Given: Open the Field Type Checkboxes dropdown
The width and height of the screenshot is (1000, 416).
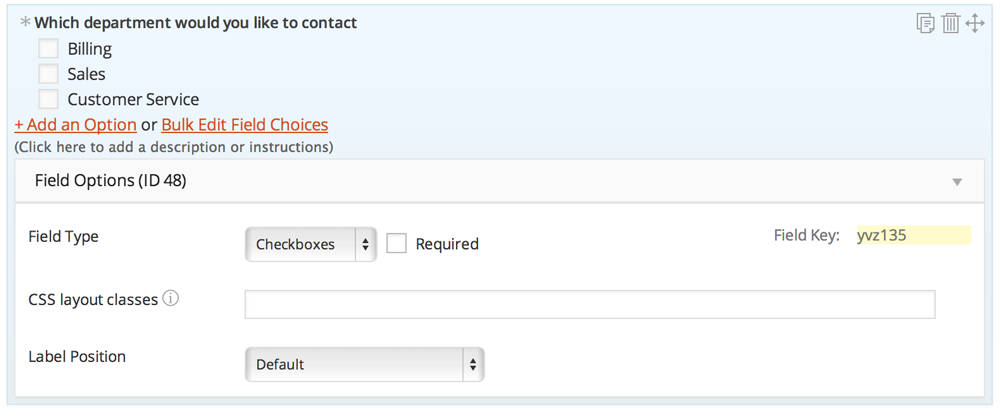Looking at the screenshot, I should (310, 243).
